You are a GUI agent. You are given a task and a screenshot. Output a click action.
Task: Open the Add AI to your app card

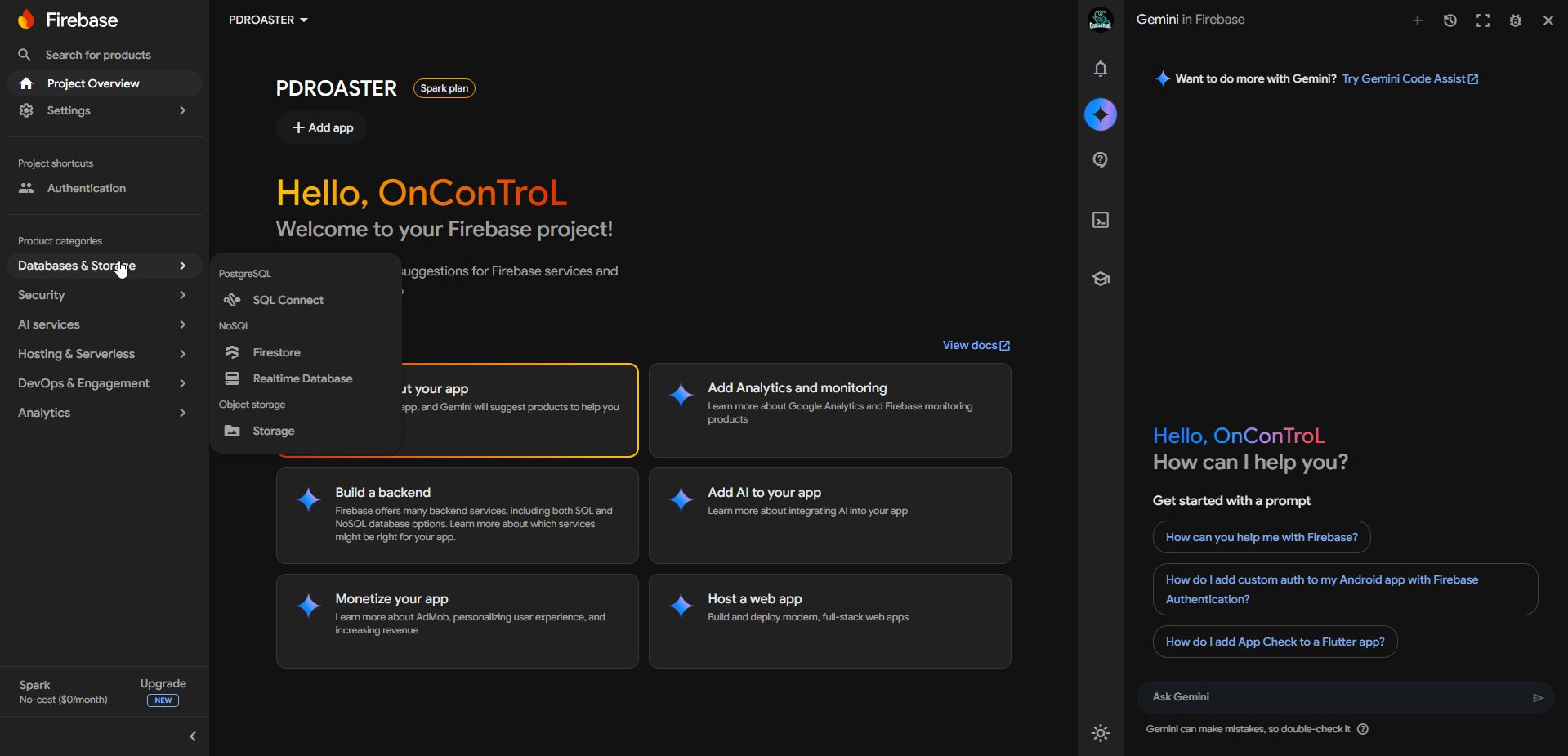coord(830,516)
